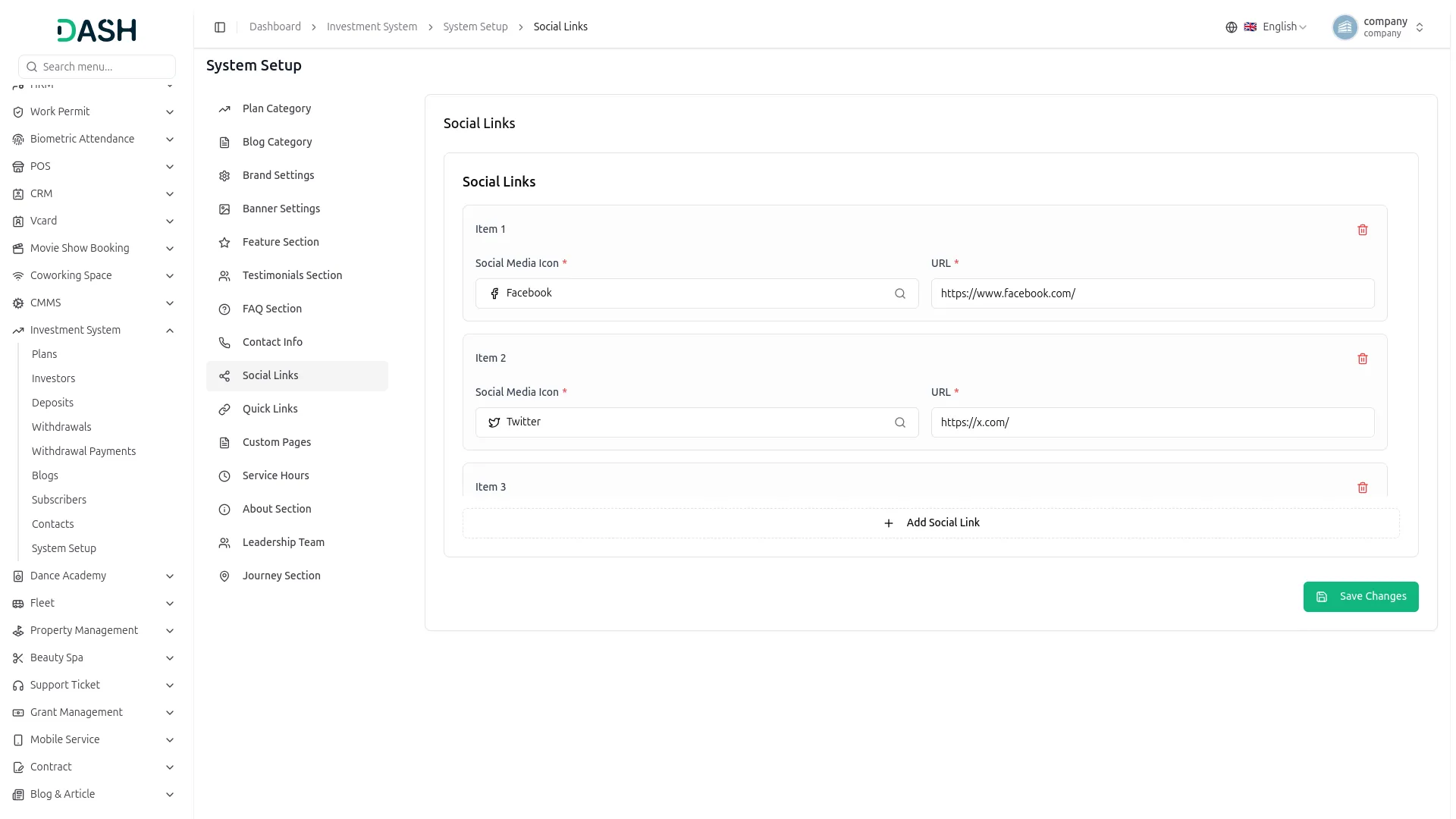Expand the POS menu chevron
The width and height of the screenshot is (1456, 819).
tap(170, 167)
